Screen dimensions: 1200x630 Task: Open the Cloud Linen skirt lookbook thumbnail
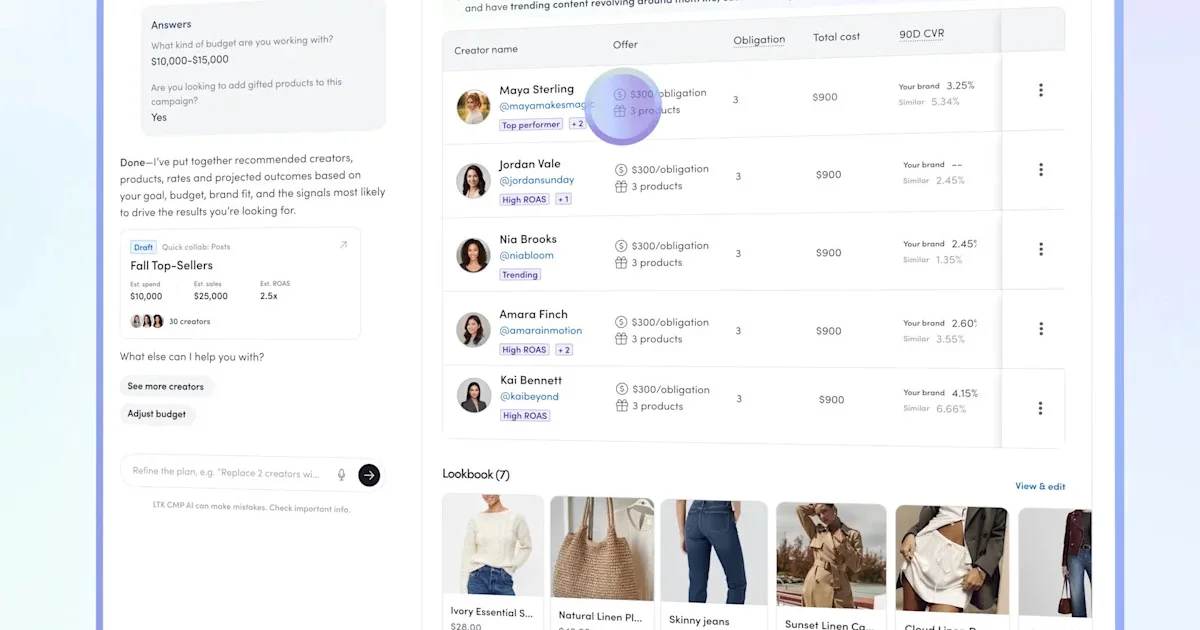(x=951, y=558)
